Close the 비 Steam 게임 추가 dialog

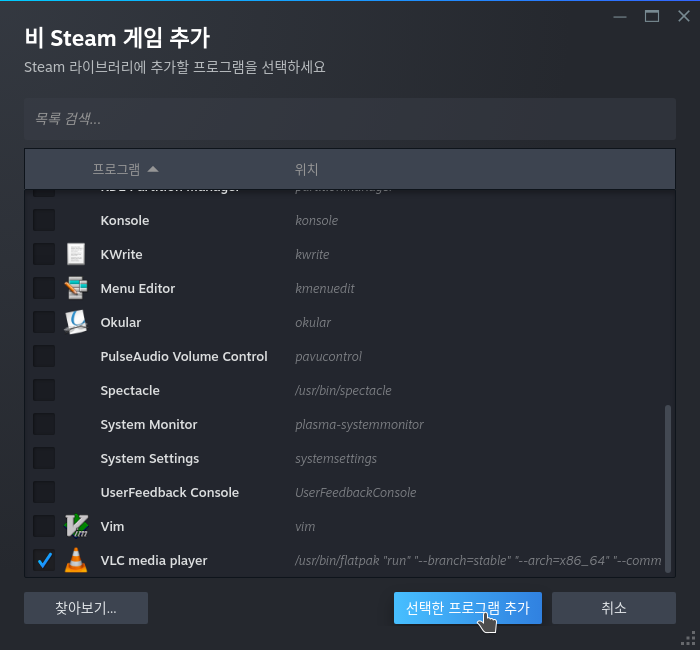tap(683, 17)
